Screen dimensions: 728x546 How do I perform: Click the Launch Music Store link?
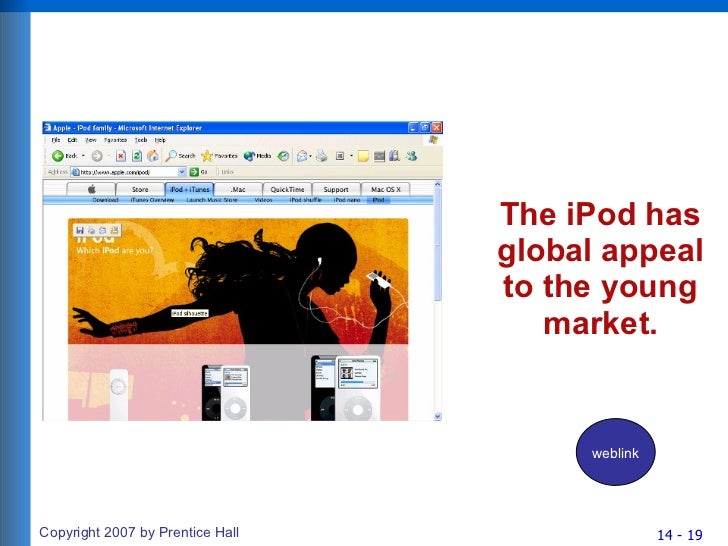click(x=212, y=200)
